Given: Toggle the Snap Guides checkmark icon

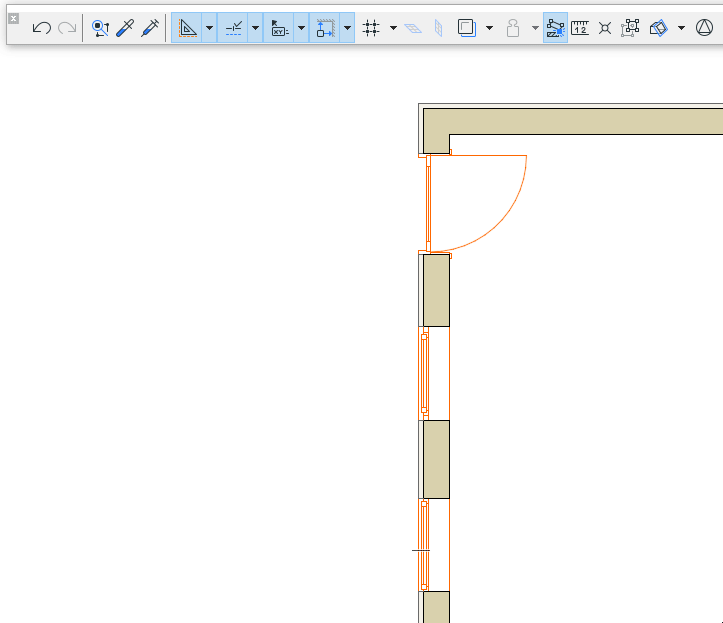Looking at the screenshot, I should [x=233, y=28].
